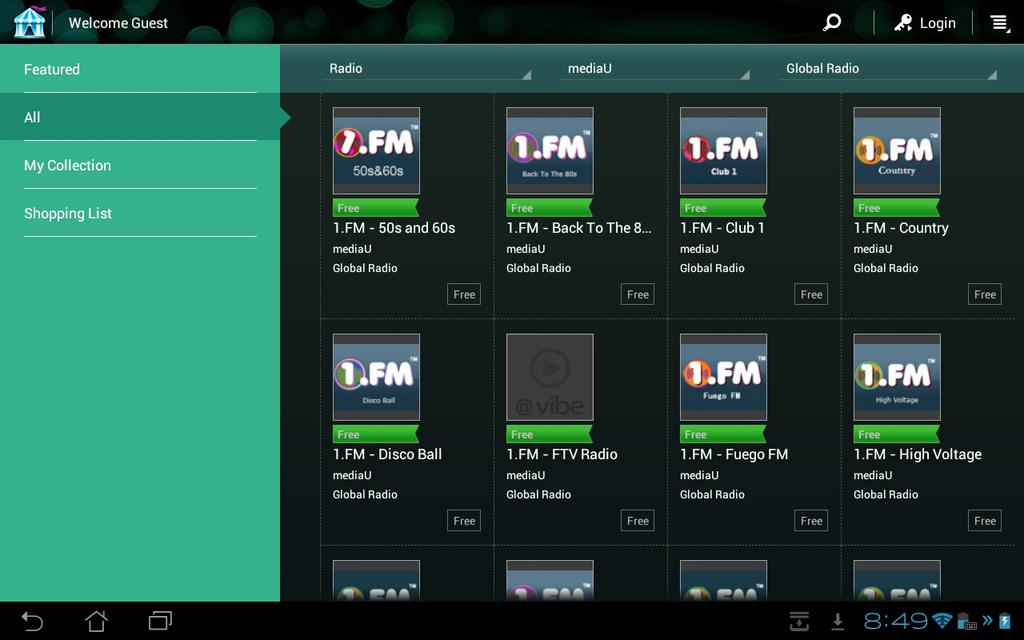Tap the battery status icon
1024x640 pixels.
pos(1004,620)
